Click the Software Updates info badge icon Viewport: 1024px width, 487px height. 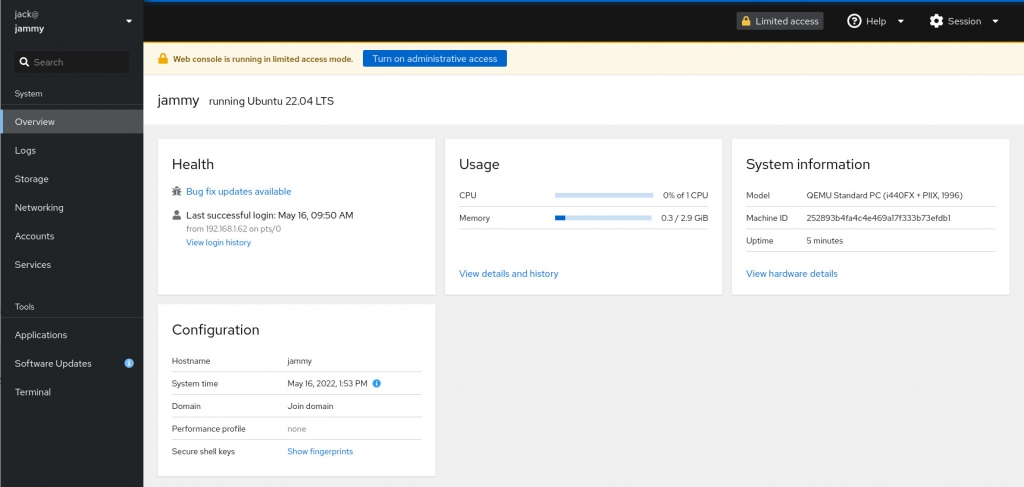(x=129, y=363)
